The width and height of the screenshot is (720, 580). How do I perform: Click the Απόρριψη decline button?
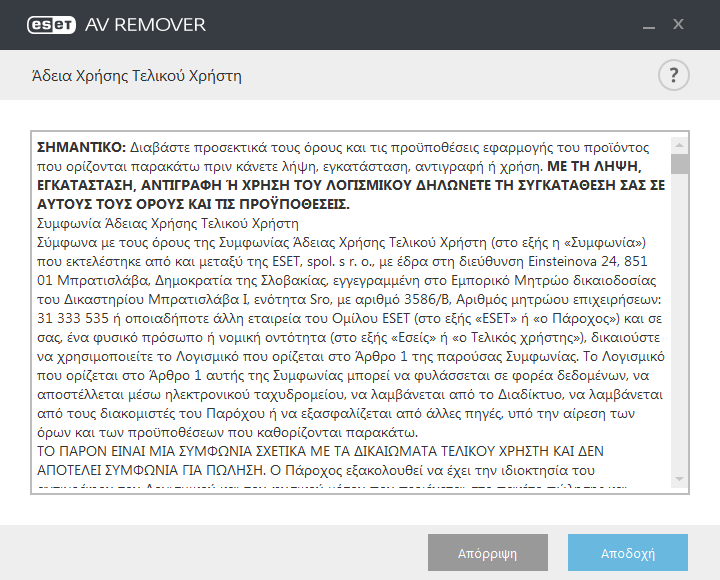[488, 552]
